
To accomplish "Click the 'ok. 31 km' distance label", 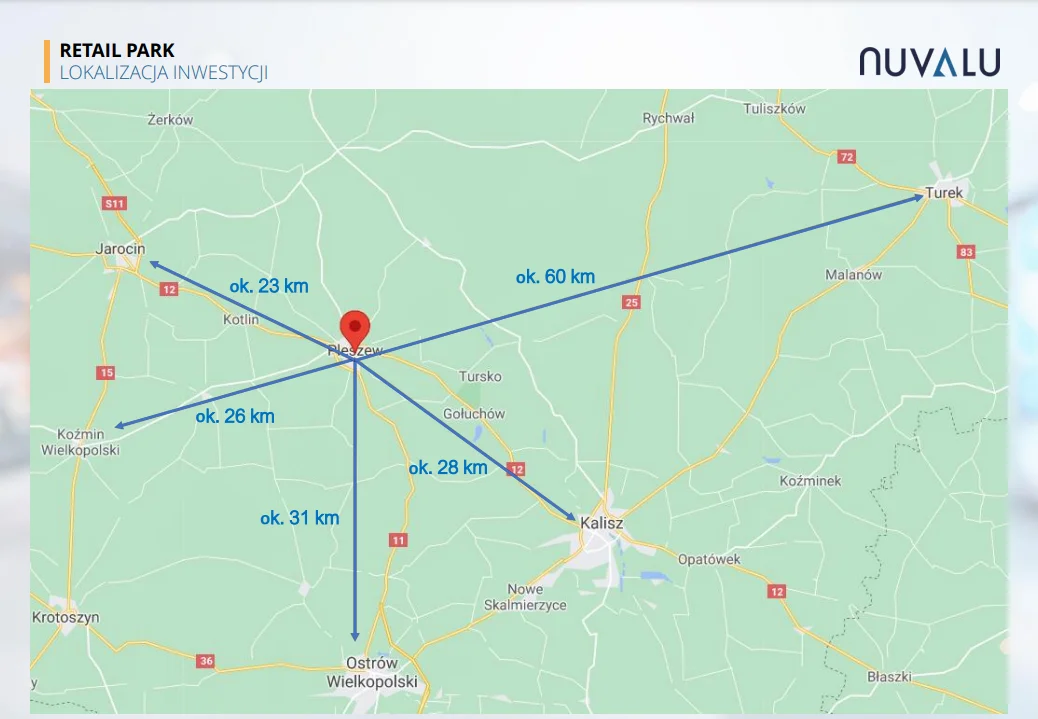I will coord(300,518).
